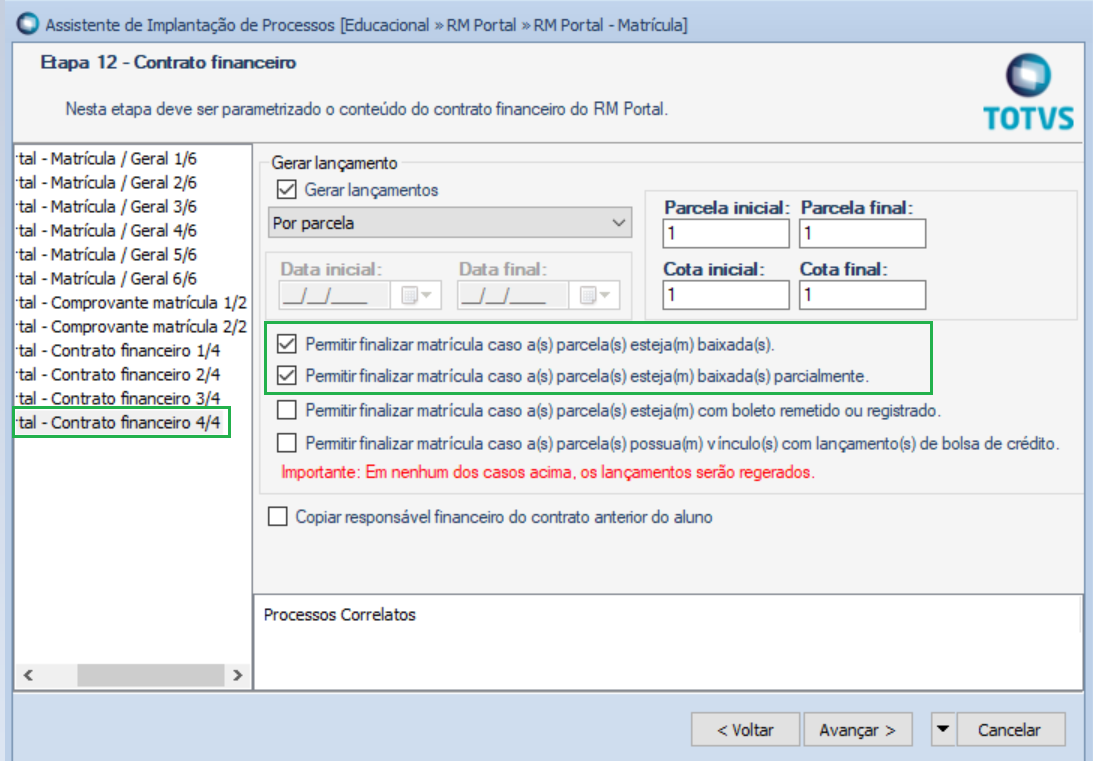Click the Data final date field
The height and width of the screenshot is (761, 1093).
[513, 295]
